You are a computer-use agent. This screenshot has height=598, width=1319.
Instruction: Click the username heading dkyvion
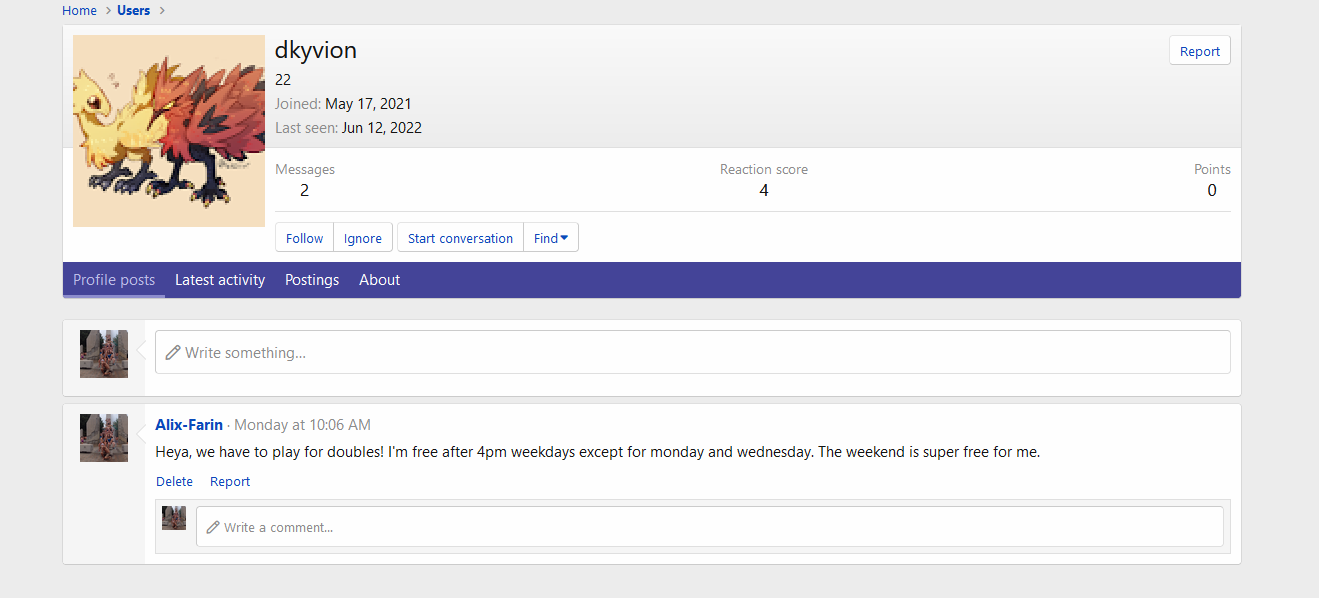point(316,50)
